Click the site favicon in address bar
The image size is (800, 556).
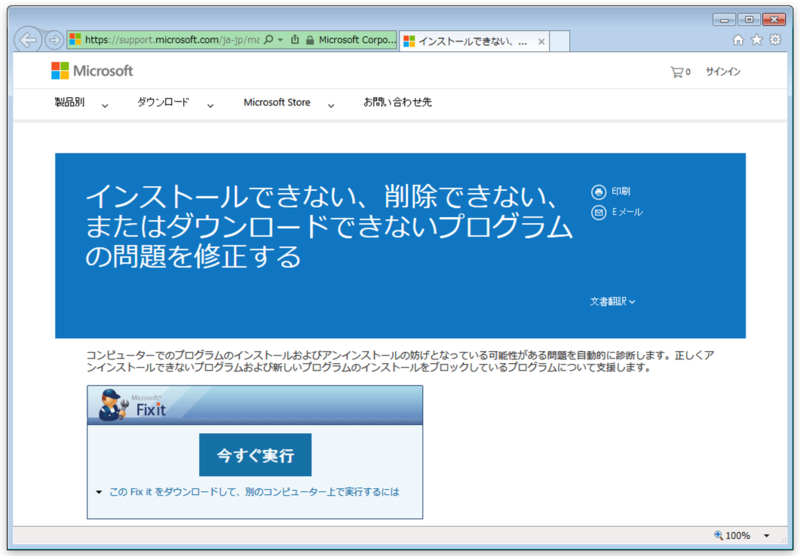pyautogui.click(x=76, y=39)
